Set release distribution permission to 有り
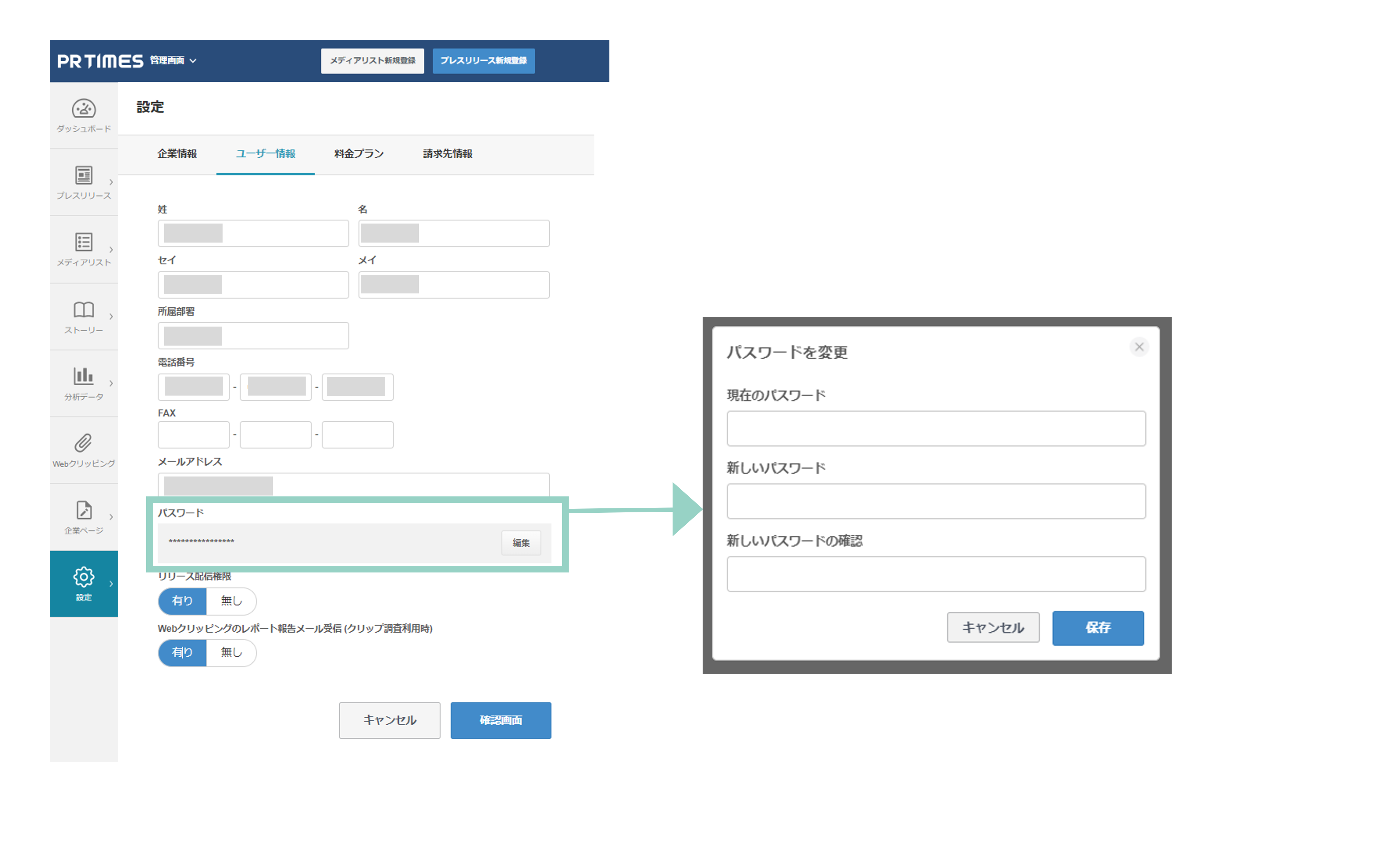Screen dimensions: 1400x865 [x=182, y=601]
